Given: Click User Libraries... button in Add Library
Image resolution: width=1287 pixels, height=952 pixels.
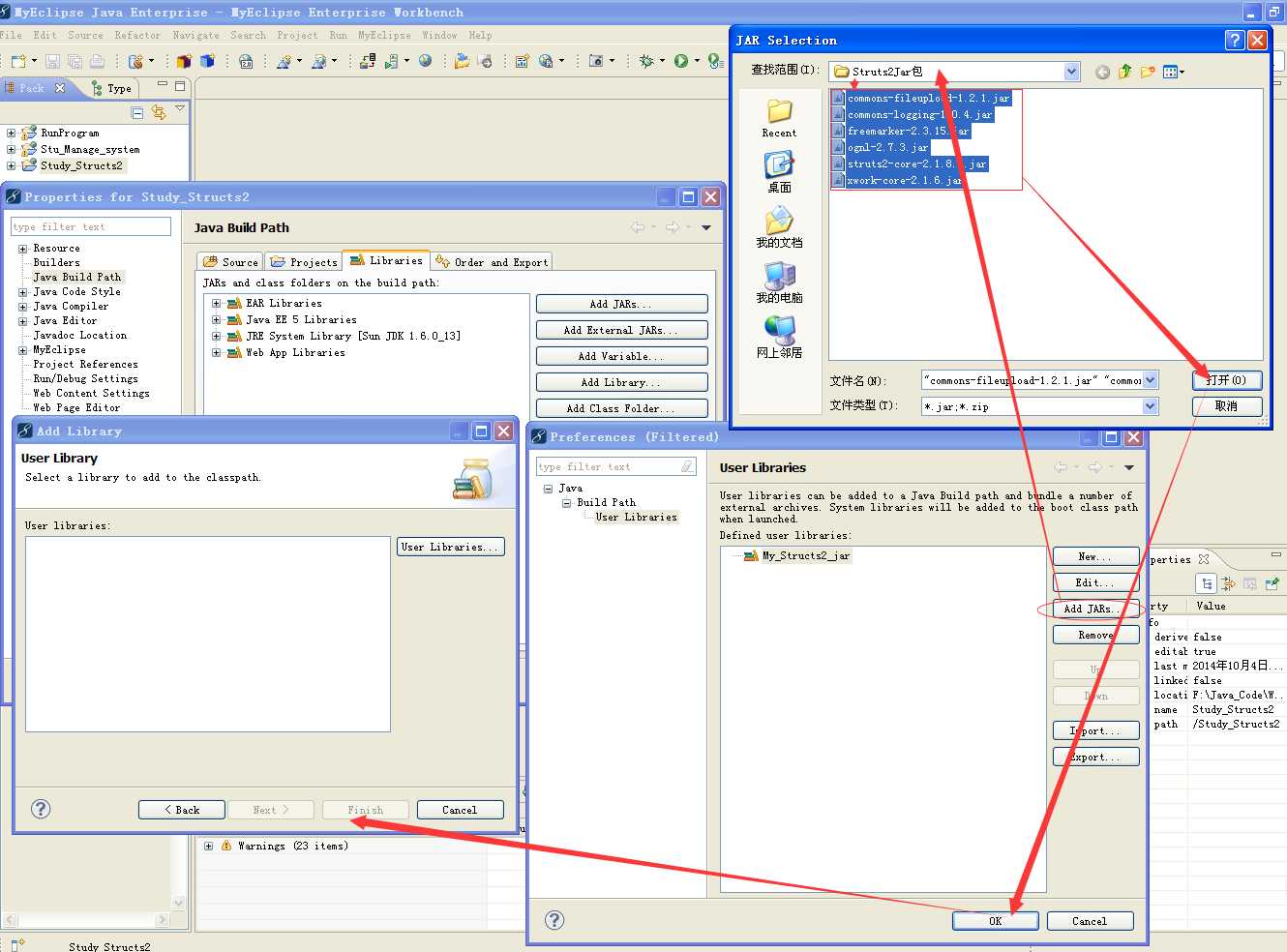Looking at the screenshot, I should point(451,547).
